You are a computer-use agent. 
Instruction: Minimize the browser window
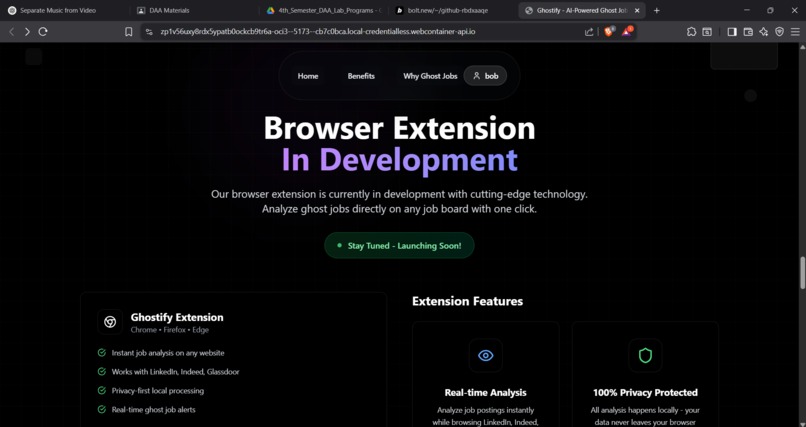[x=747, y=10]
